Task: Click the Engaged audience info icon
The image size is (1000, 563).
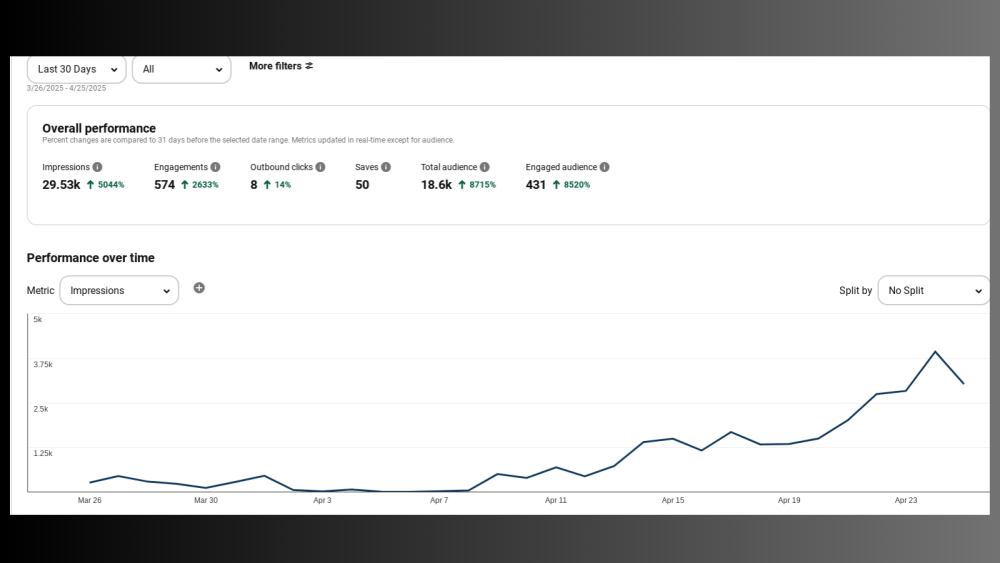Action: [604, 167]
